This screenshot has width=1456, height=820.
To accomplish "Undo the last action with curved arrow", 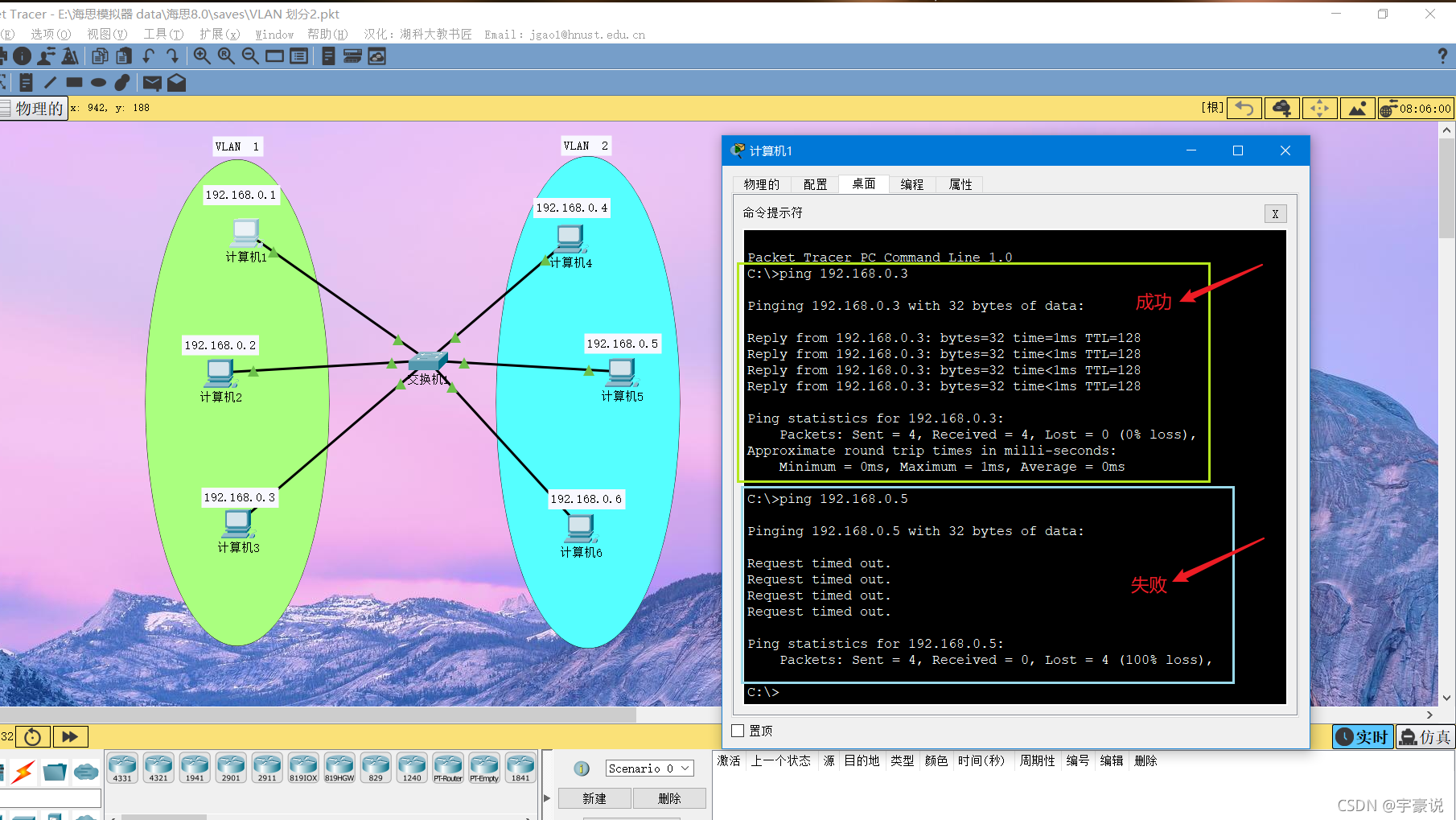I will (148, 56).
